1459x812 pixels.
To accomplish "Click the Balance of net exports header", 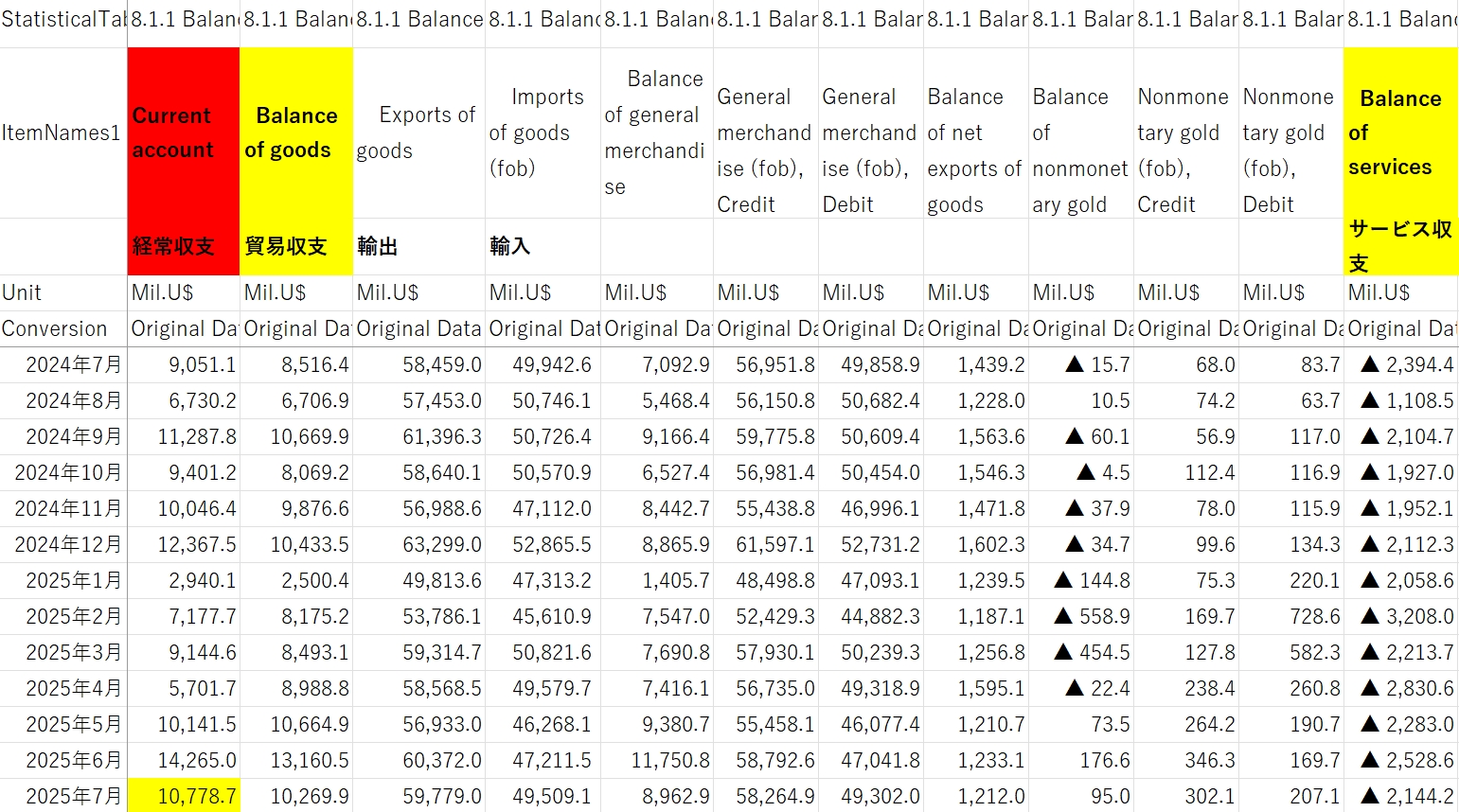I will [974, 150].
